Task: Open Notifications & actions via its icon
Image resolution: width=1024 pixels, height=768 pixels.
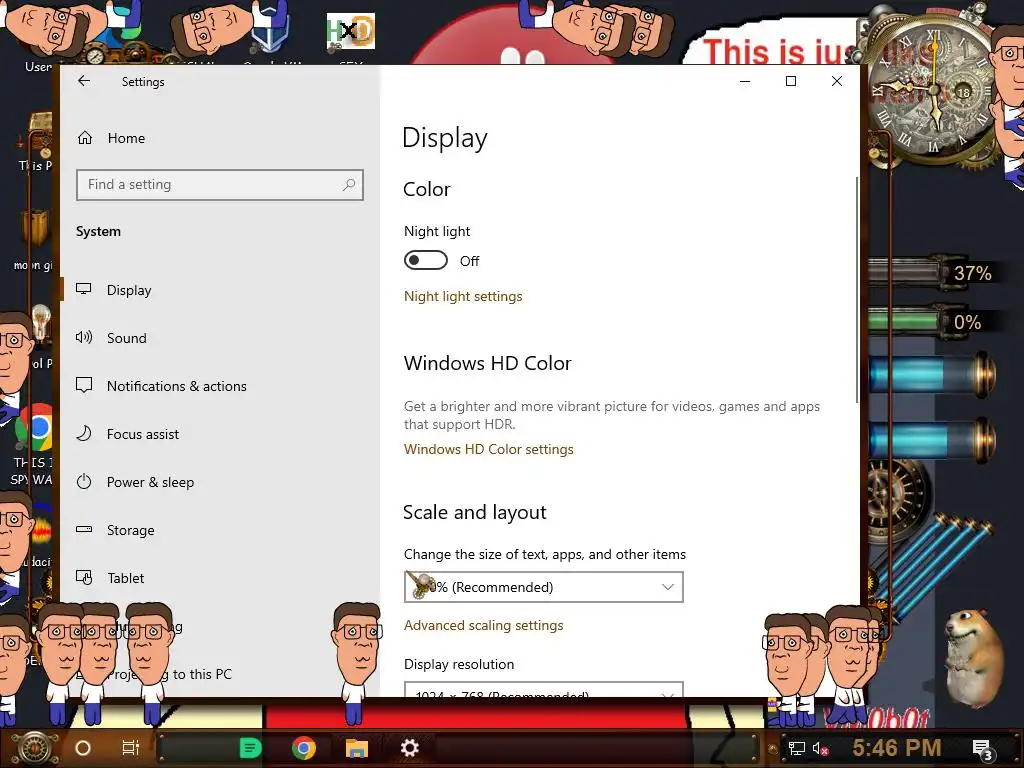Action: [x=84, y=385]
